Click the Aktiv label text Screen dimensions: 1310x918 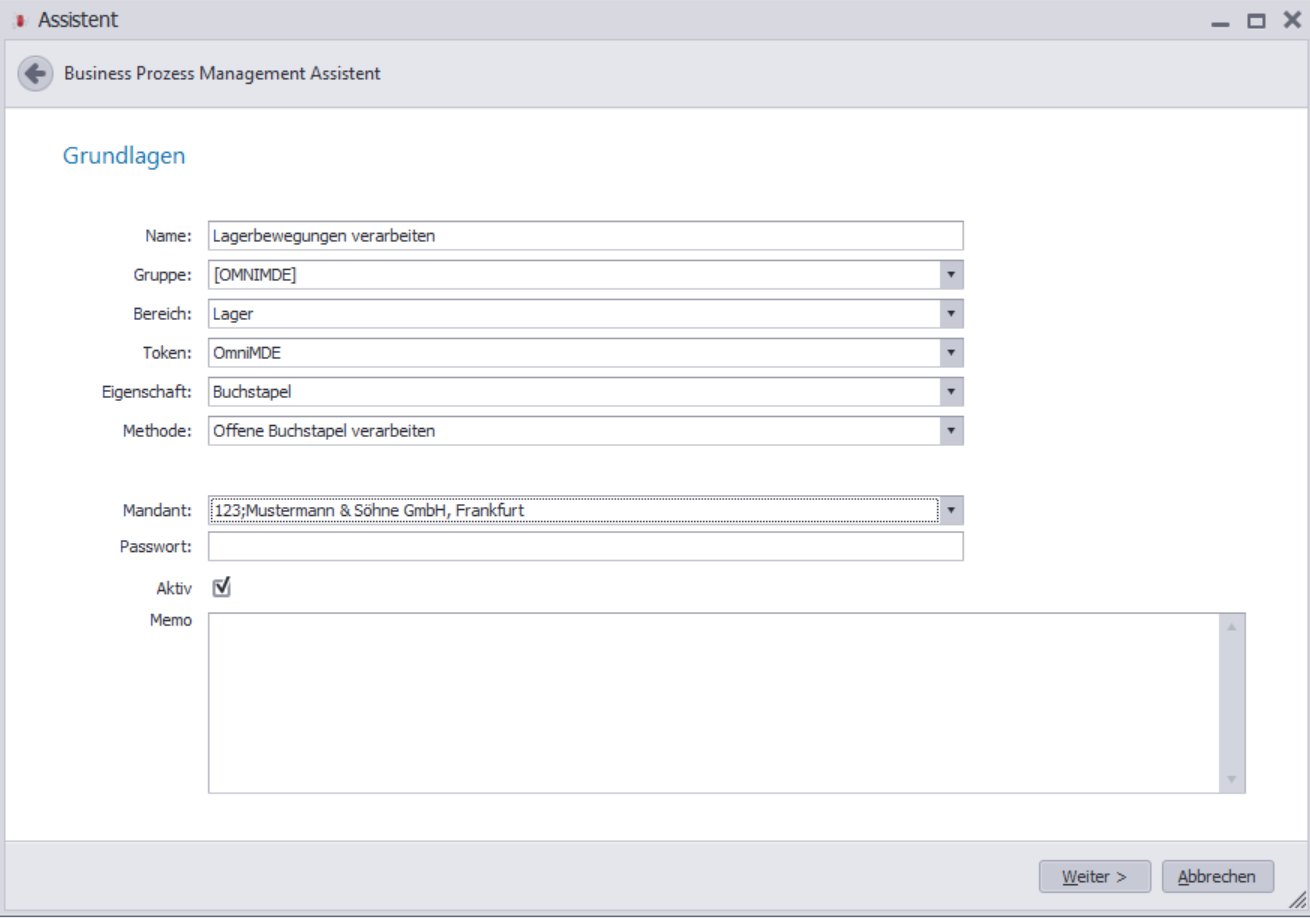(x=174, y=589)
